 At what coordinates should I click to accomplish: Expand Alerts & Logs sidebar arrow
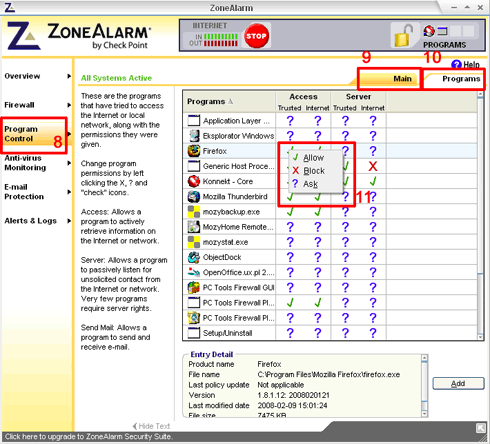point(69,221)
